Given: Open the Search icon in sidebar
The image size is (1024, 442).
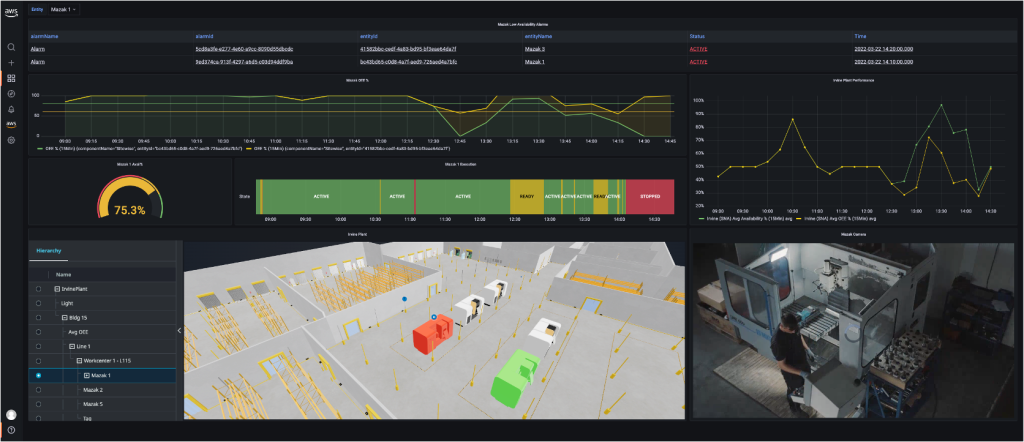Looking at the screenshot, I should click(11, 47).
